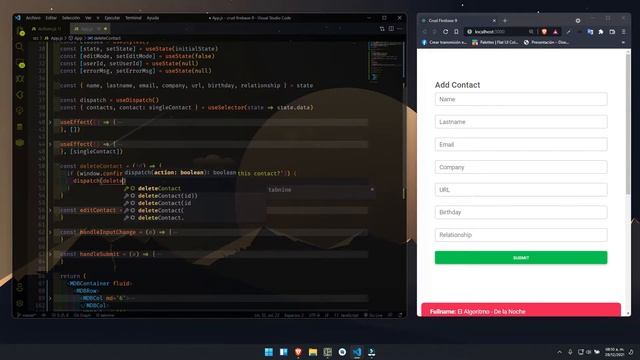The width and height of the screenshot is (640, 360).
Task: Open the editor More Actions ellipsis
Action: pos(400,29)
